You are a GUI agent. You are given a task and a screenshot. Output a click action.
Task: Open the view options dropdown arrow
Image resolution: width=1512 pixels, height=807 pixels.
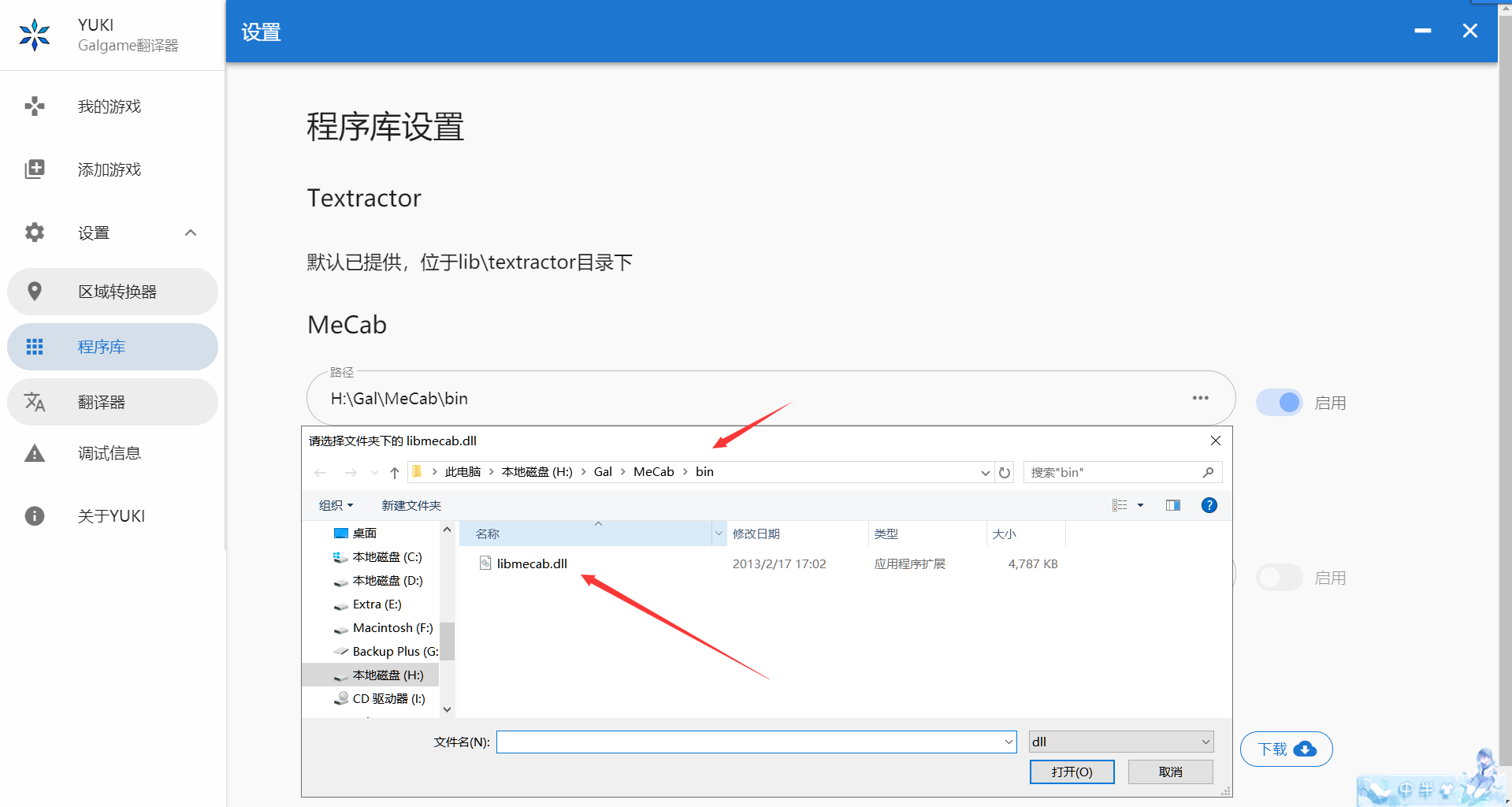[1140, 505]
